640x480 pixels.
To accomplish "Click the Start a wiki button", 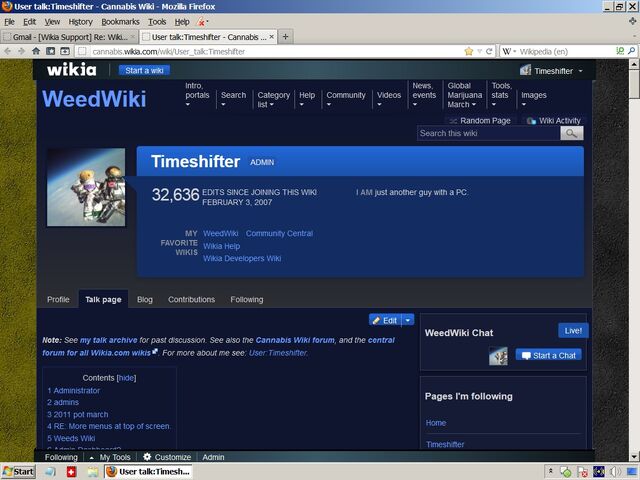I will click(x=144, y=71).
